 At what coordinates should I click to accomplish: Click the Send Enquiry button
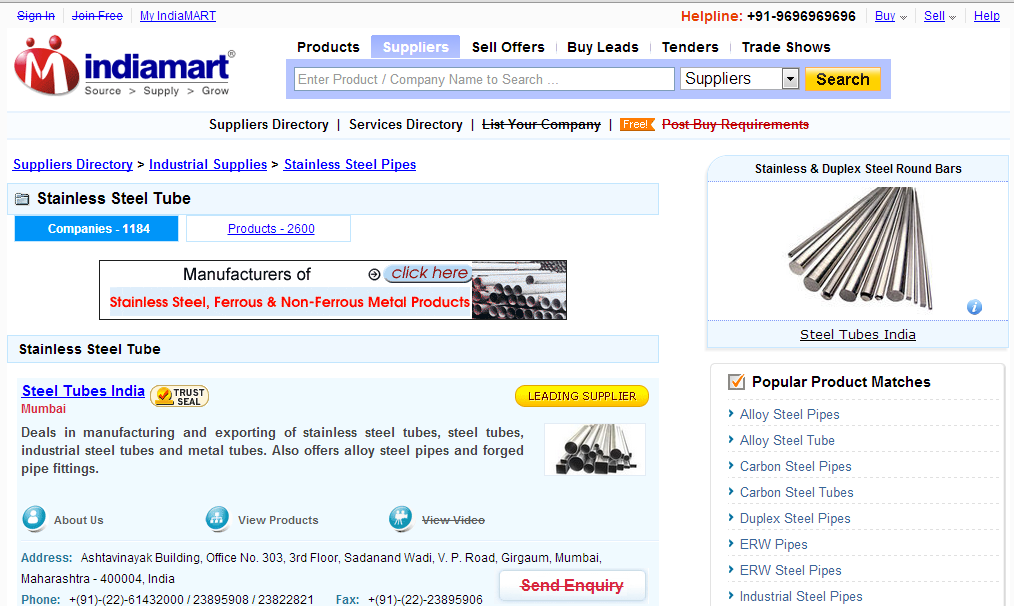572,585
